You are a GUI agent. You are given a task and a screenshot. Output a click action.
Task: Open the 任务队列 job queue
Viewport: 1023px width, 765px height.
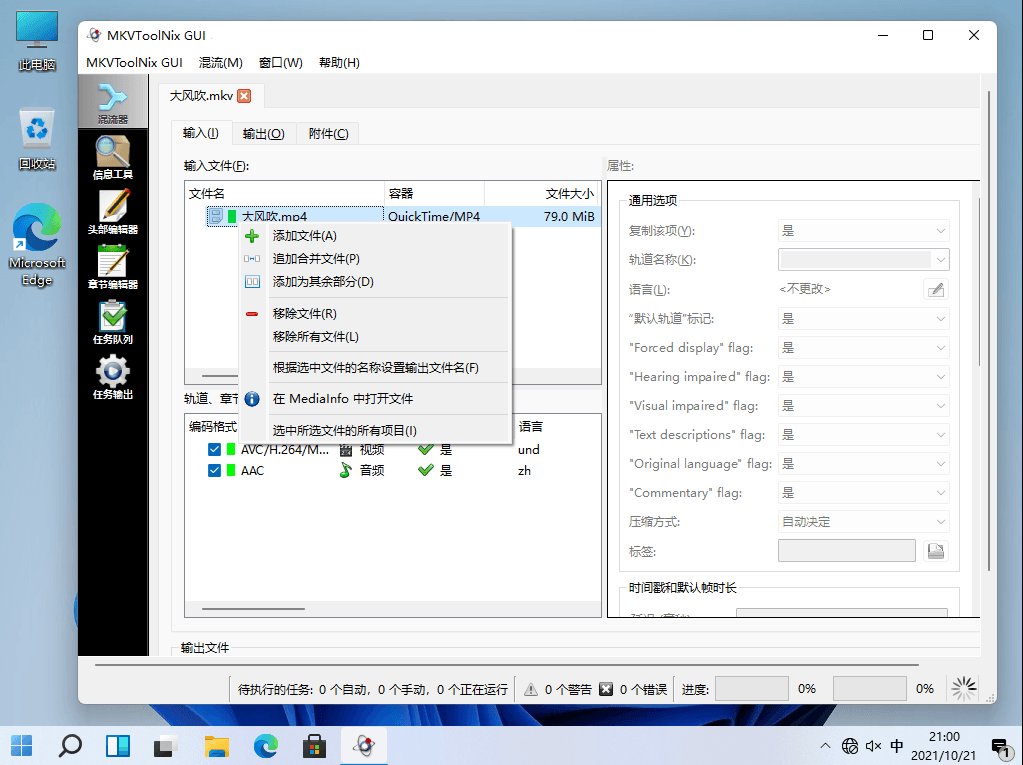(x=113, y=322)
